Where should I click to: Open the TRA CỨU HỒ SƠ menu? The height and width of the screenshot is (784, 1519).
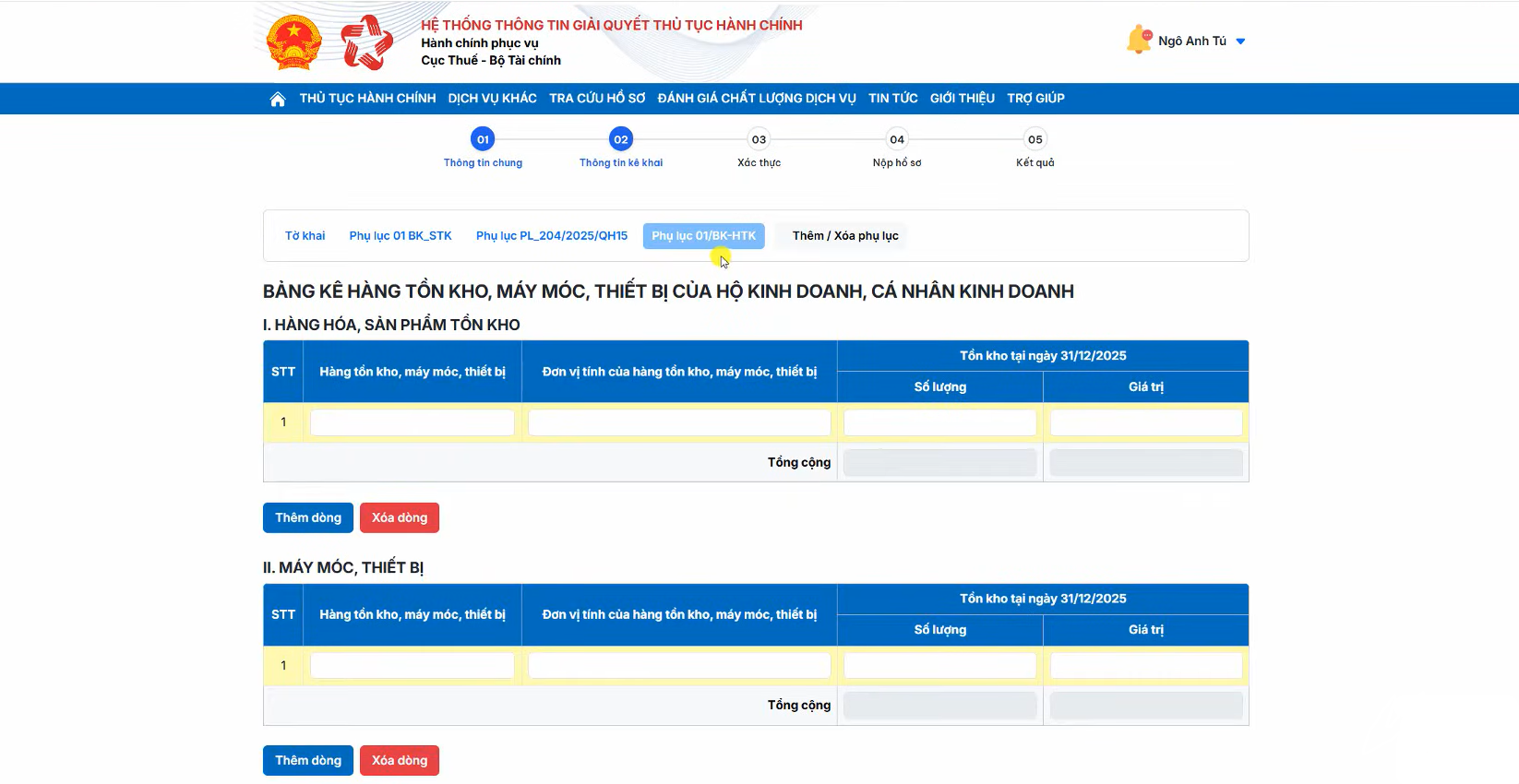[597, 99]
